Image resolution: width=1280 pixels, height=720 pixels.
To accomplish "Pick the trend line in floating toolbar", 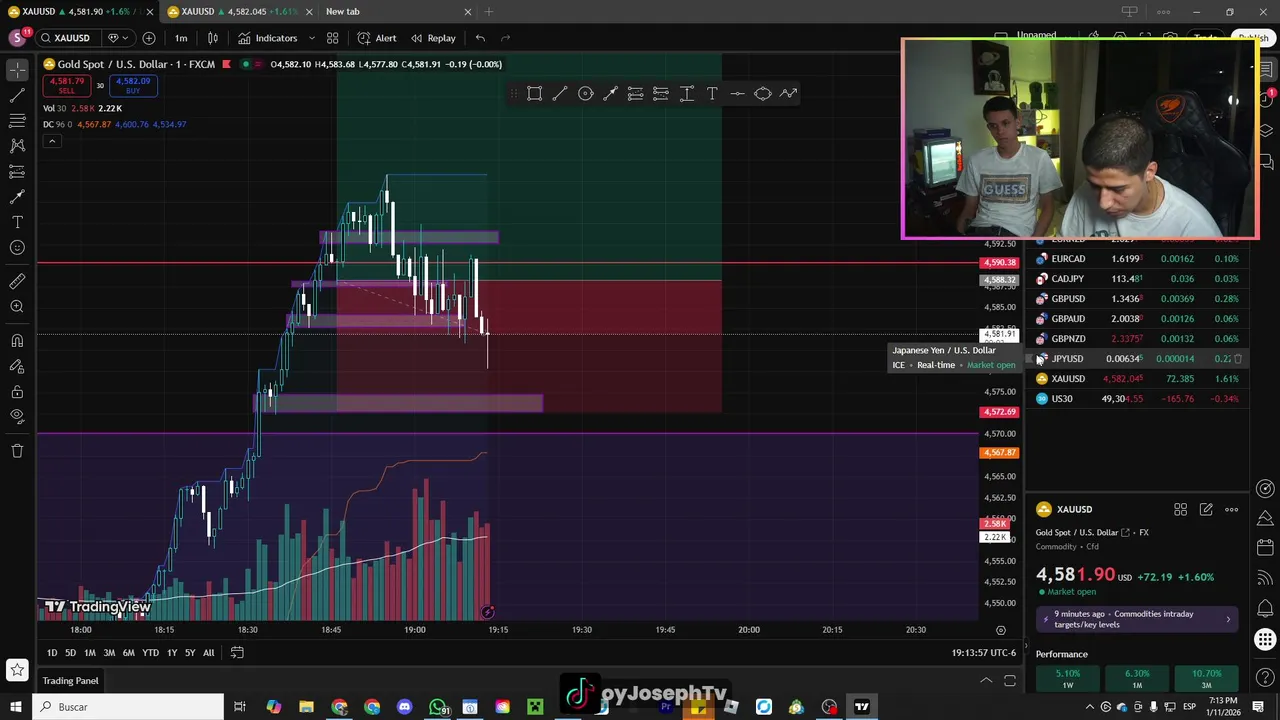I will tap(560, 94).
